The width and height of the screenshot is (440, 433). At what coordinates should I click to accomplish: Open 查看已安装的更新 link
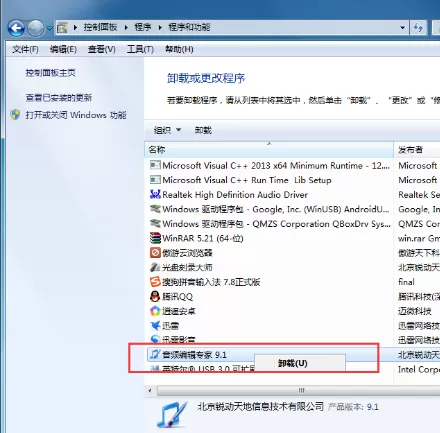coord(59,98)
